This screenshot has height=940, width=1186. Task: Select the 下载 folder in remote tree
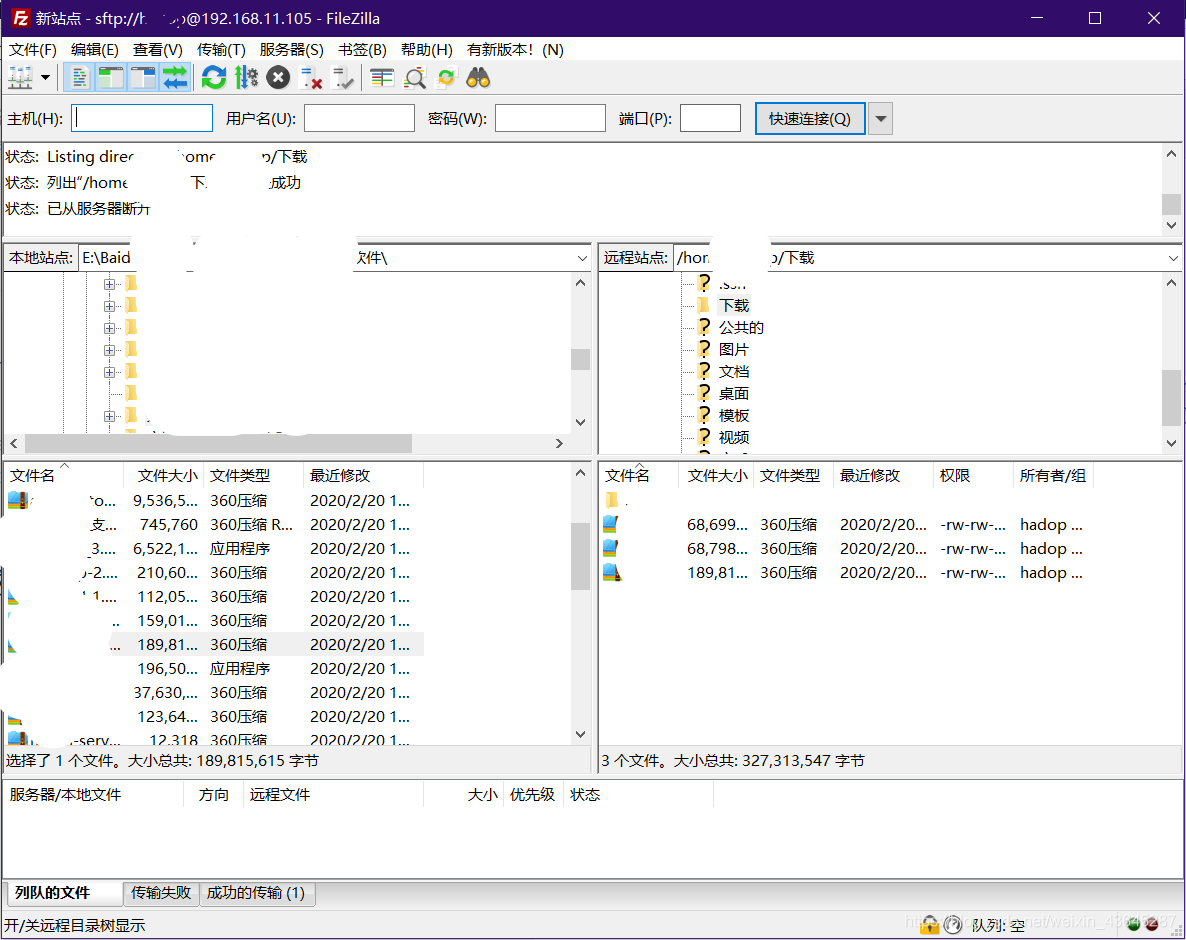[x=734, y=306]
